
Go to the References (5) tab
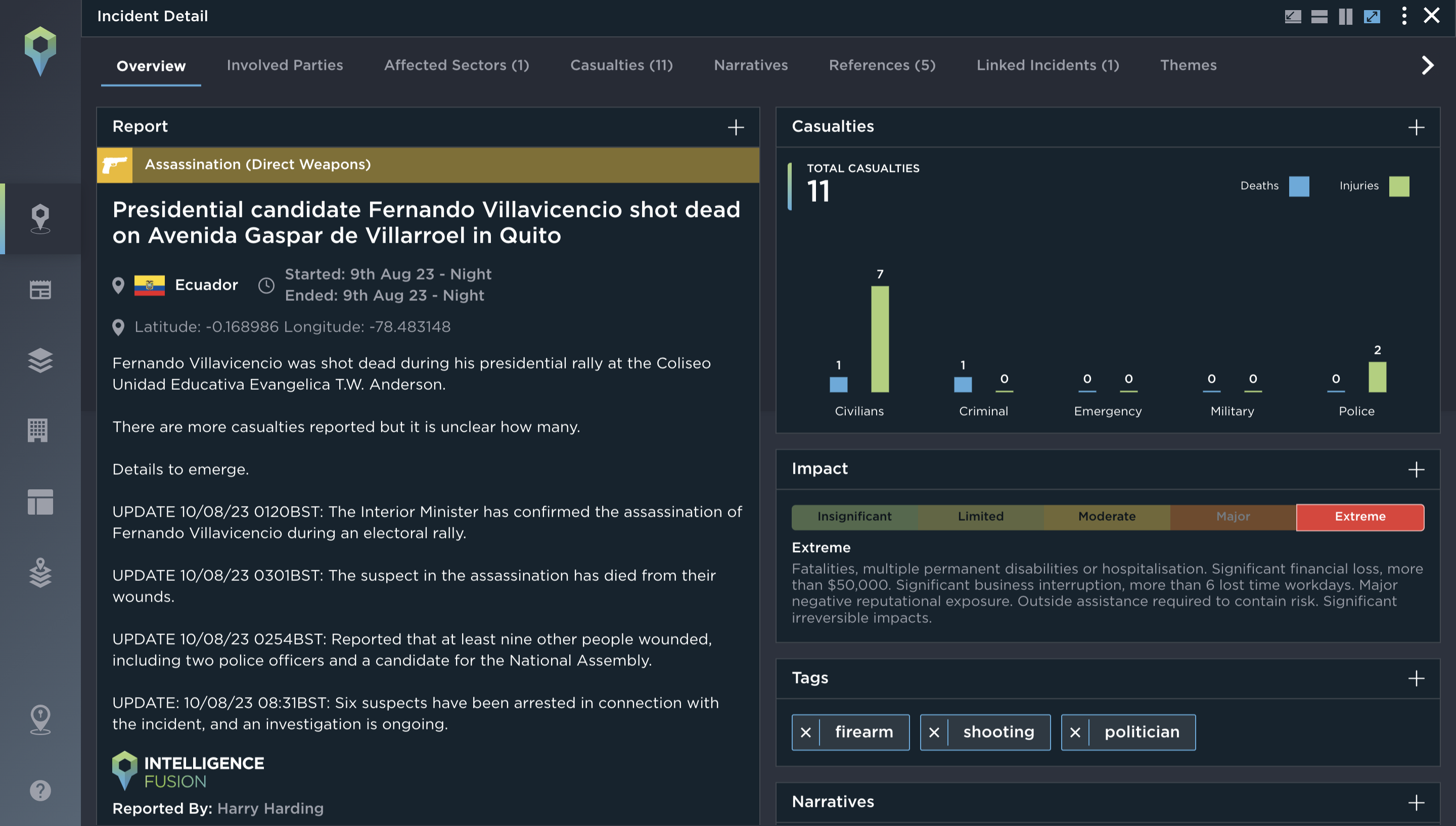coord(882,65)
